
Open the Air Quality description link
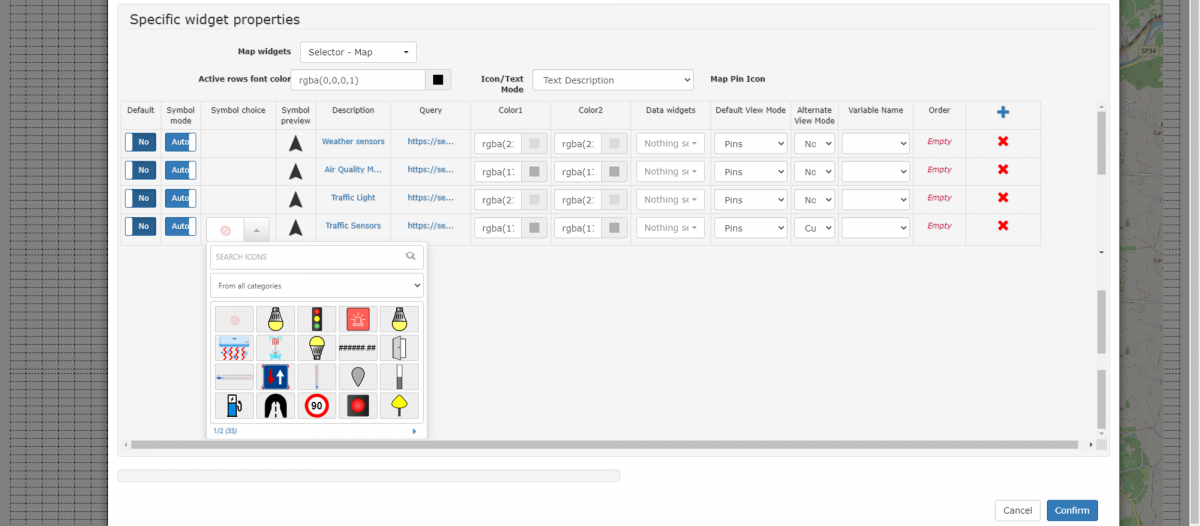[x=353, y=170]
